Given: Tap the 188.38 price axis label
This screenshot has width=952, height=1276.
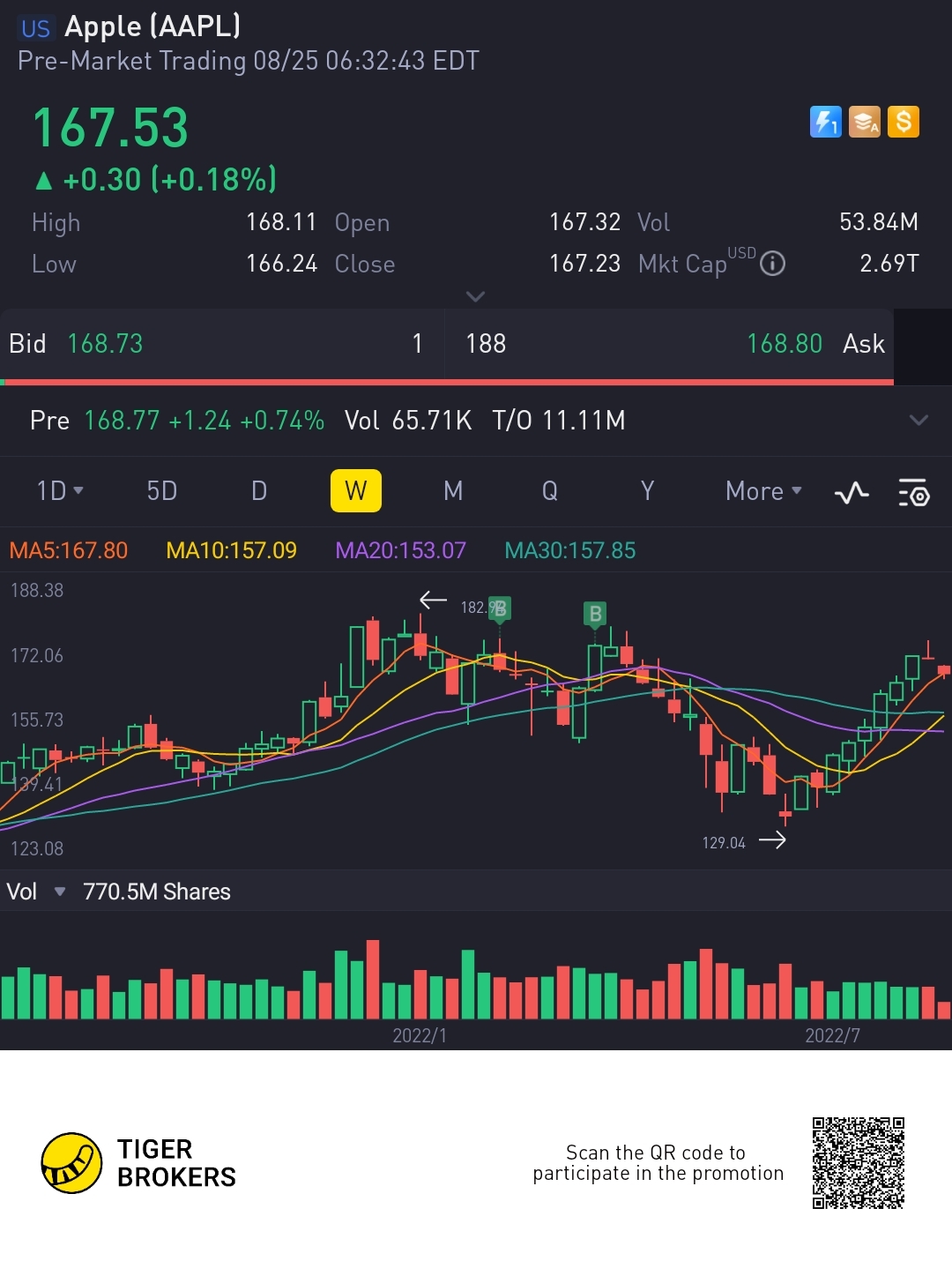Looking at the screenshot, I should [x=37, y=591].
